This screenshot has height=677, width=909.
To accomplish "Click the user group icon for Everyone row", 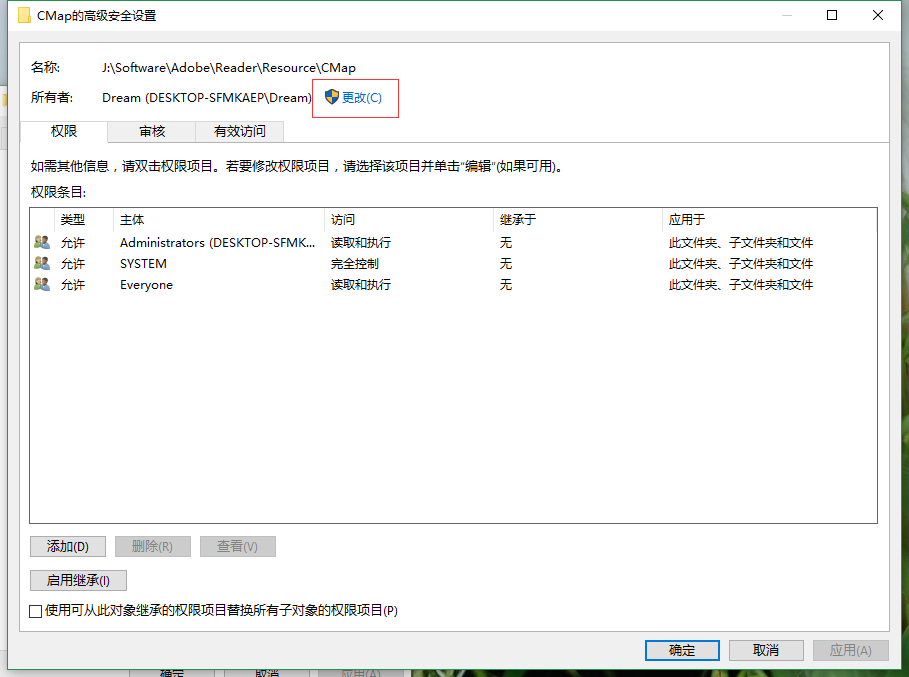I will (42, 284).
